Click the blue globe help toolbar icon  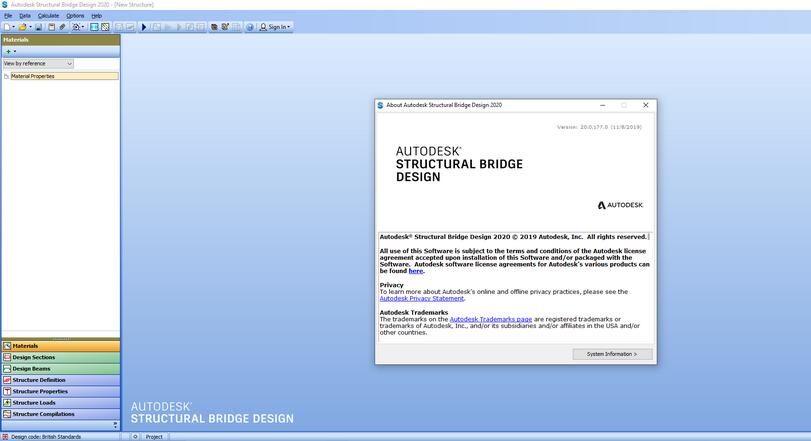point(250,27)
